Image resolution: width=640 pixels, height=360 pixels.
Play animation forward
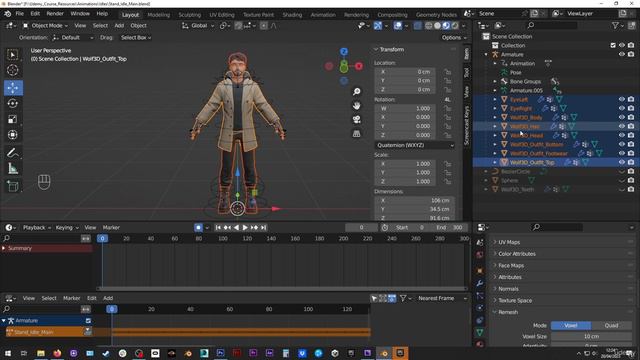(245, 227)
